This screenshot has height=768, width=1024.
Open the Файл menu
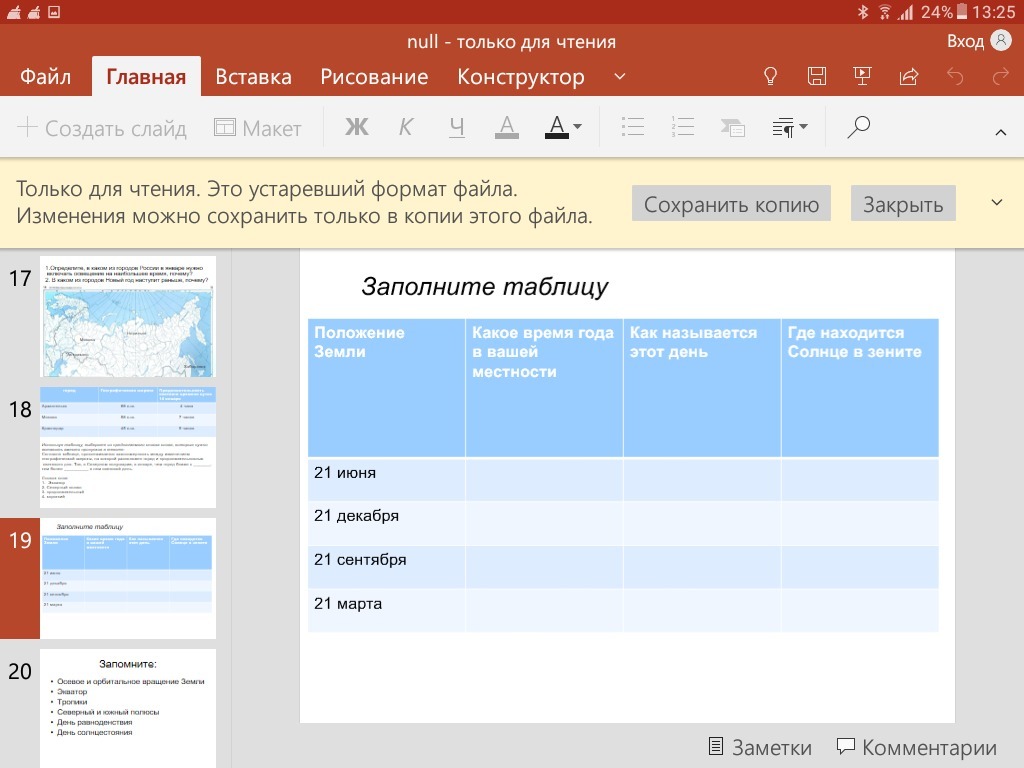point(45,77)
